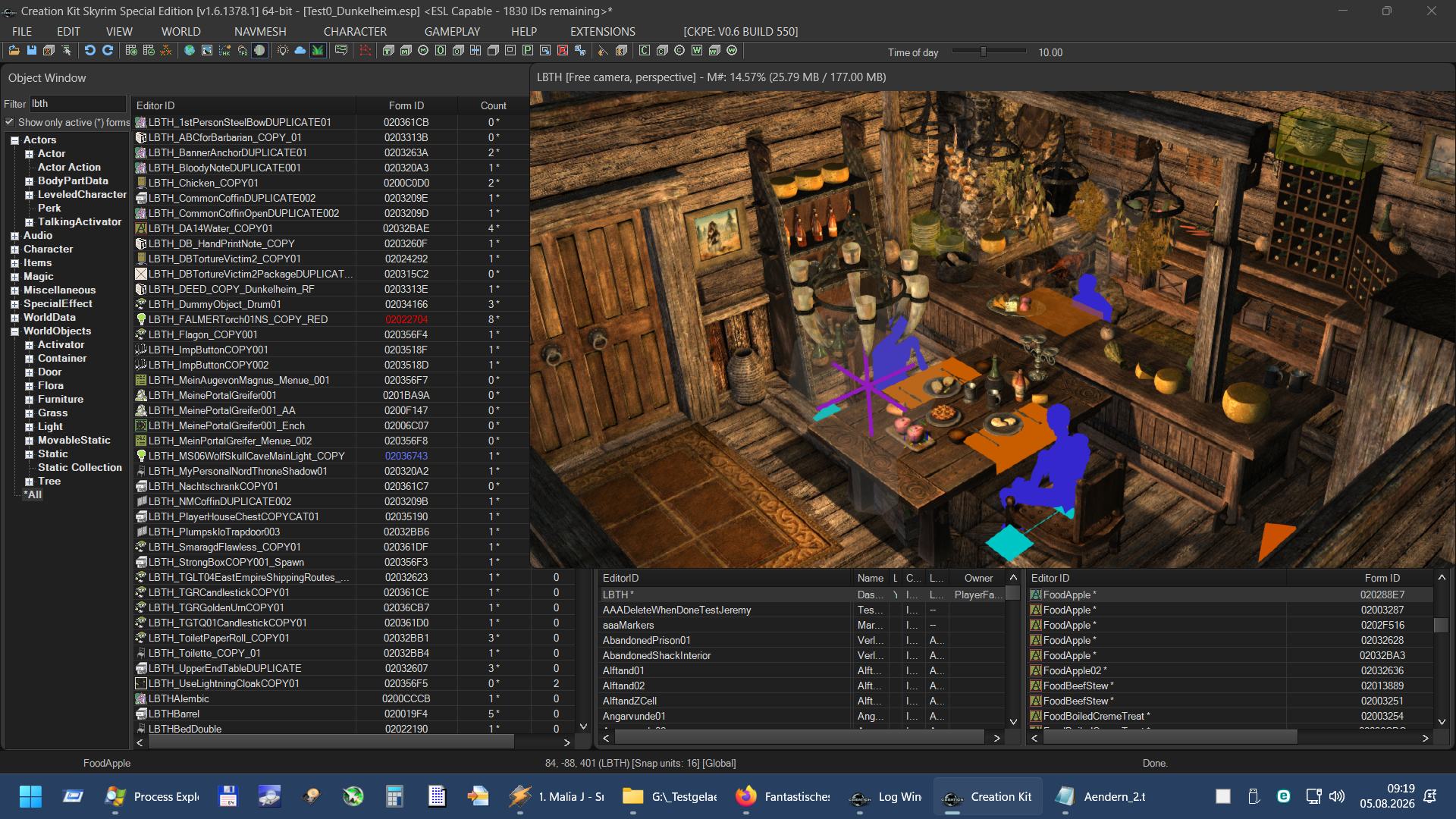Expand the Miscellaneous tree category
The width and height of the screenshot is (1456, 819).
point(14,290)
